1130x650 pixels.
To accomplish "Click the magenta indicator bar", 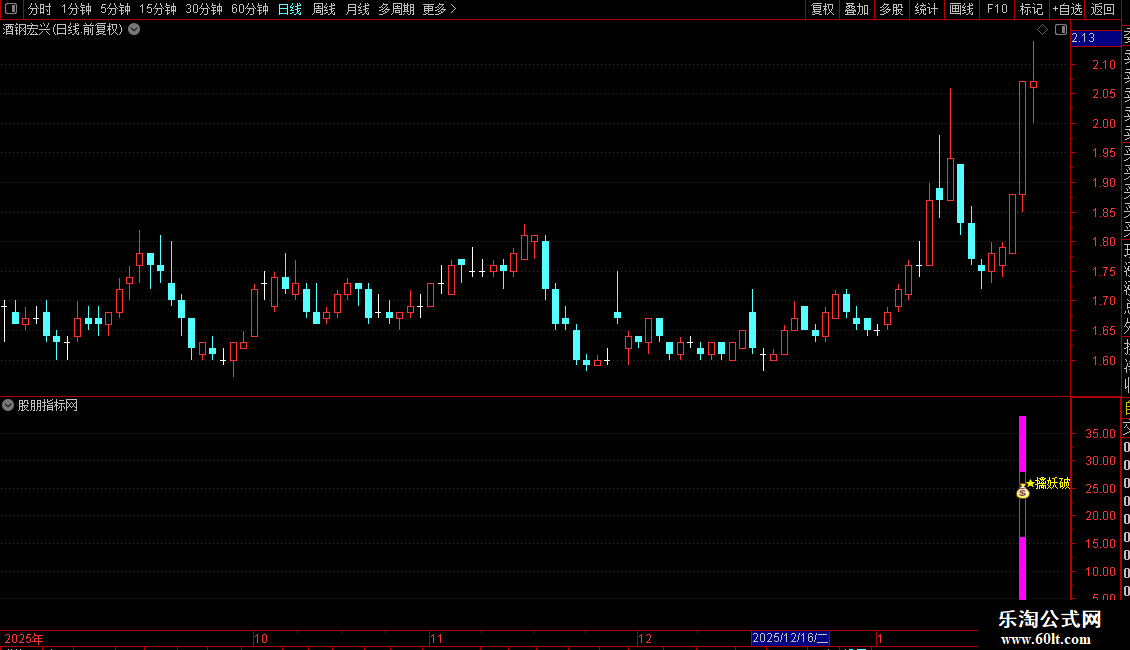I will click(1022, 507).
